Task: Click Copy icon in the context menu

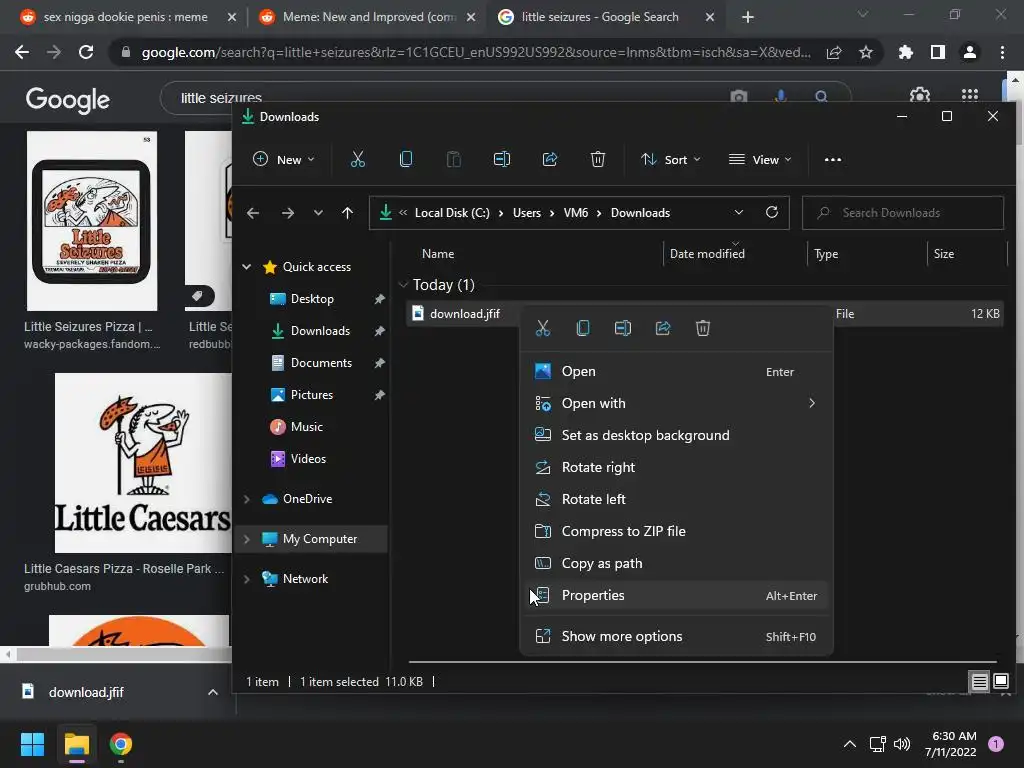Action: (583, 328)
